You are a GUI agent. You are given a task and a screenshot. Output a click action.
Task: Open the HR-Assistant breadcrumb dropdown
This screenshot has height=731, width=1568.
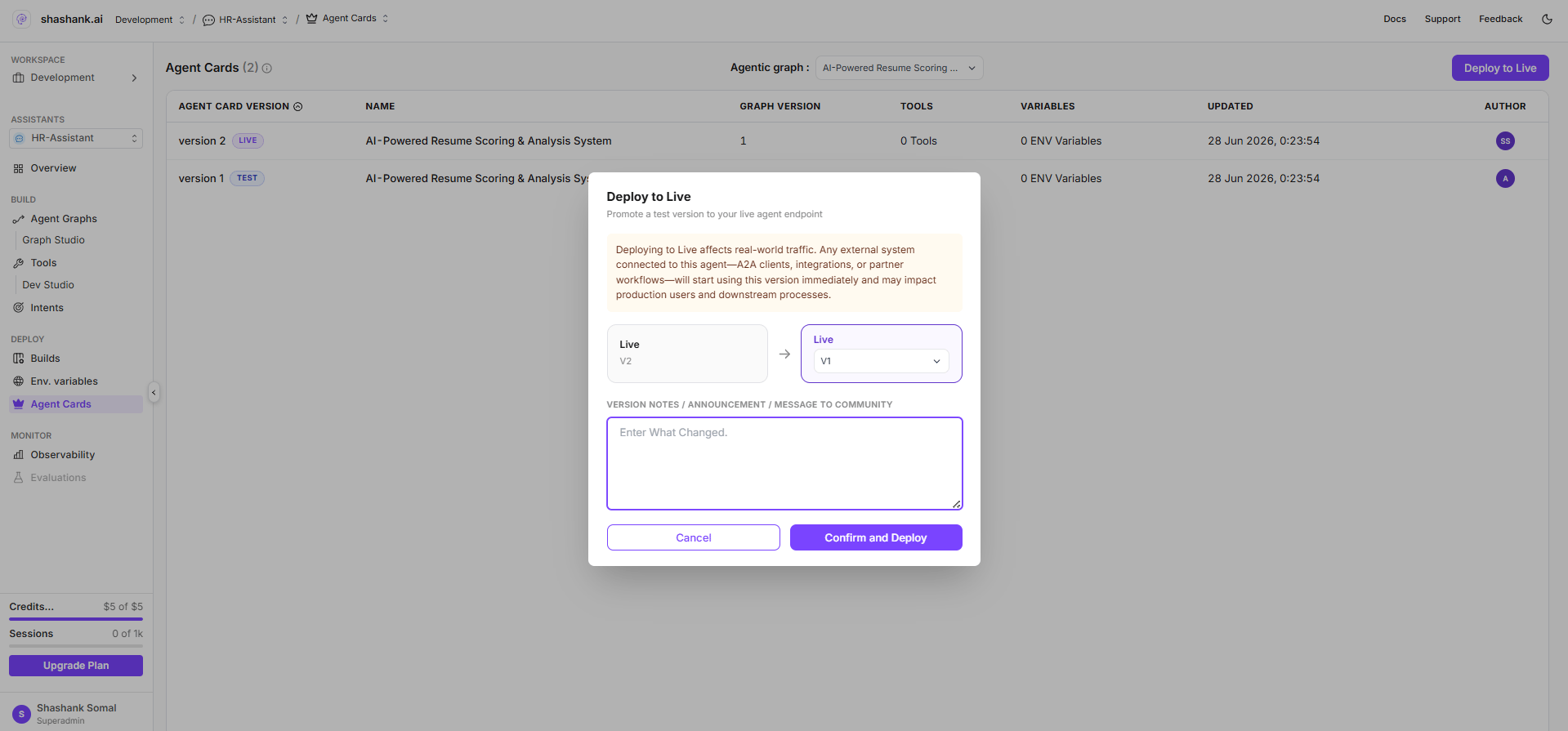tap(284, 20)
